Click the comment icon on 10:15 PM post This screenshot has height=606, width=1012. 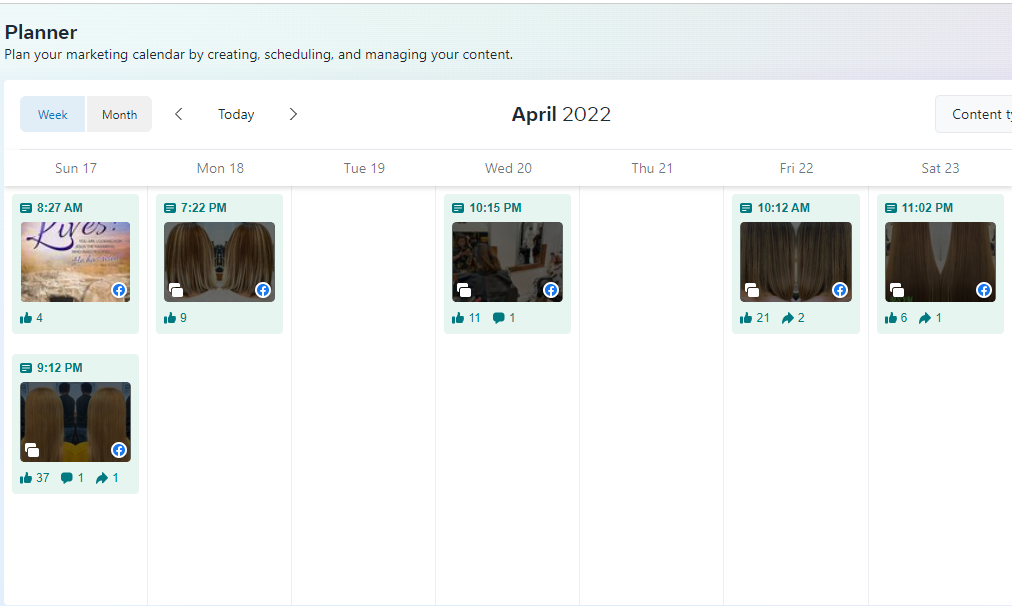[x=499, y=318]
